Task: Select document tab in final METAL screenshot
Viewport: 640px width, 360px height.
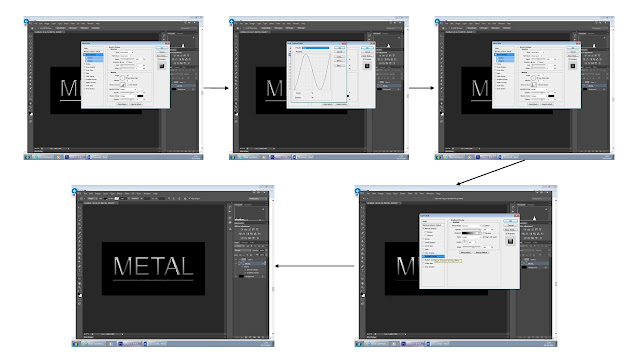Action: click(x=100, y=203)
